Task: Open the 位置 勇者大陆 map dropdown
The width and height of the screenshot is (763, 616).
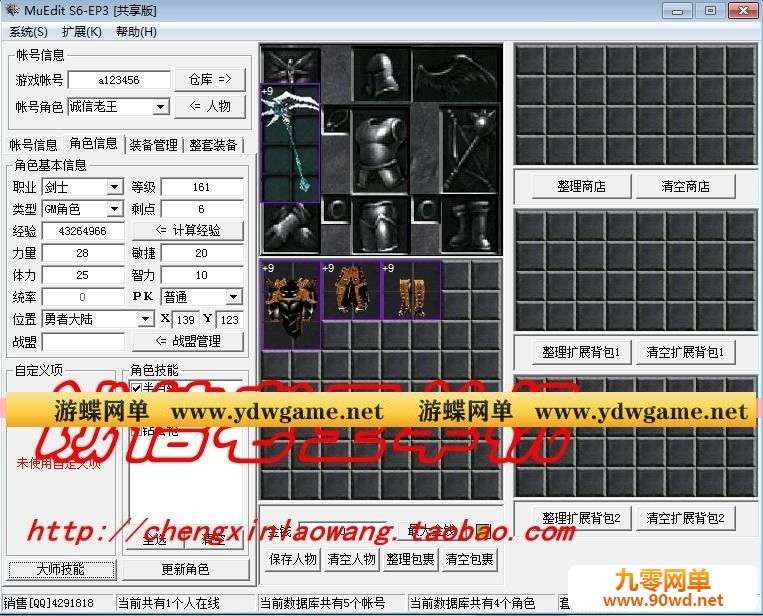Action: [145, 319]
